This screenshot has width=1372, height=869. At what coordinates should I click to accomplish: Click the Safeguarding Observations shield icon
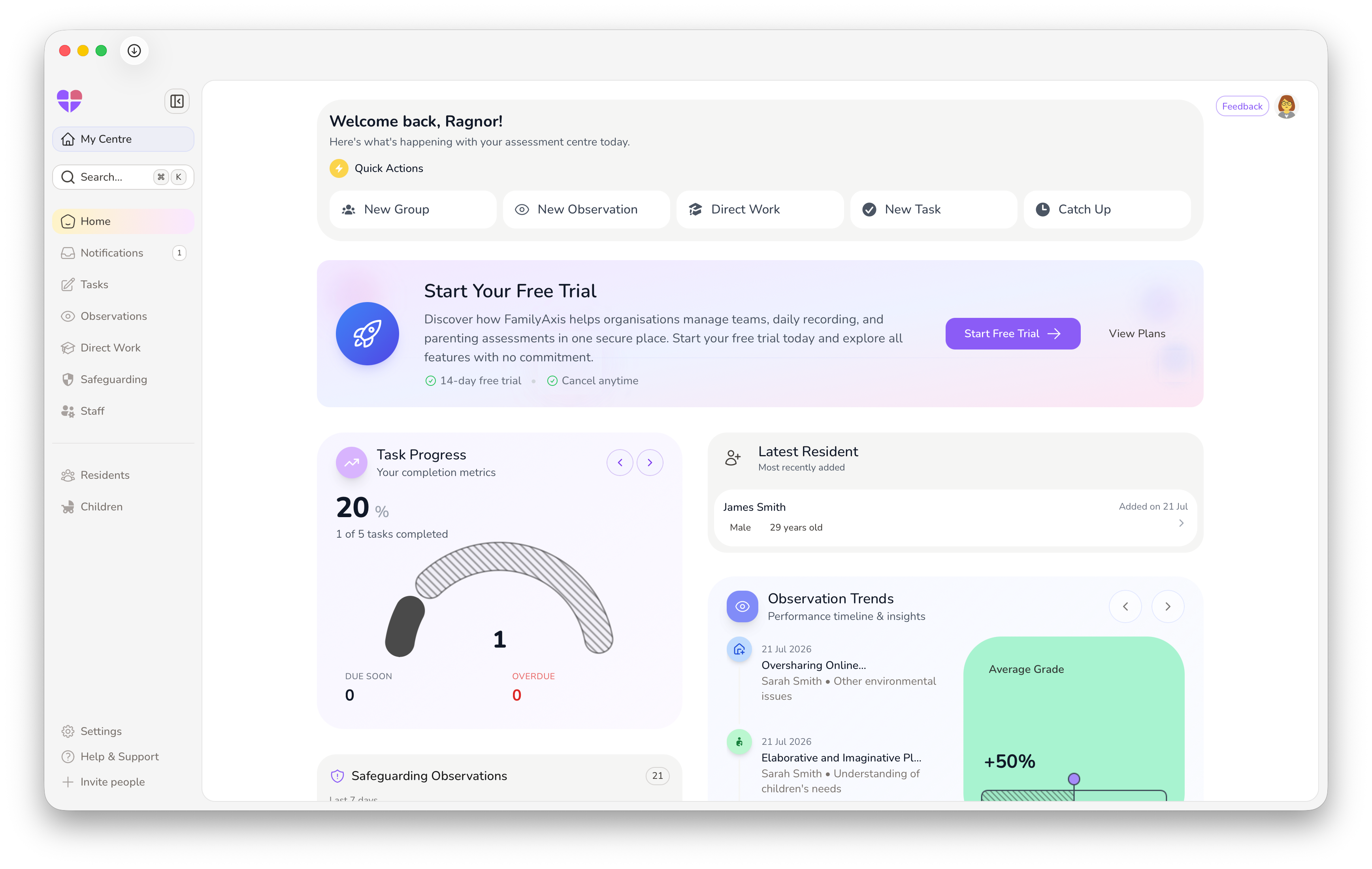coord(337,776)
